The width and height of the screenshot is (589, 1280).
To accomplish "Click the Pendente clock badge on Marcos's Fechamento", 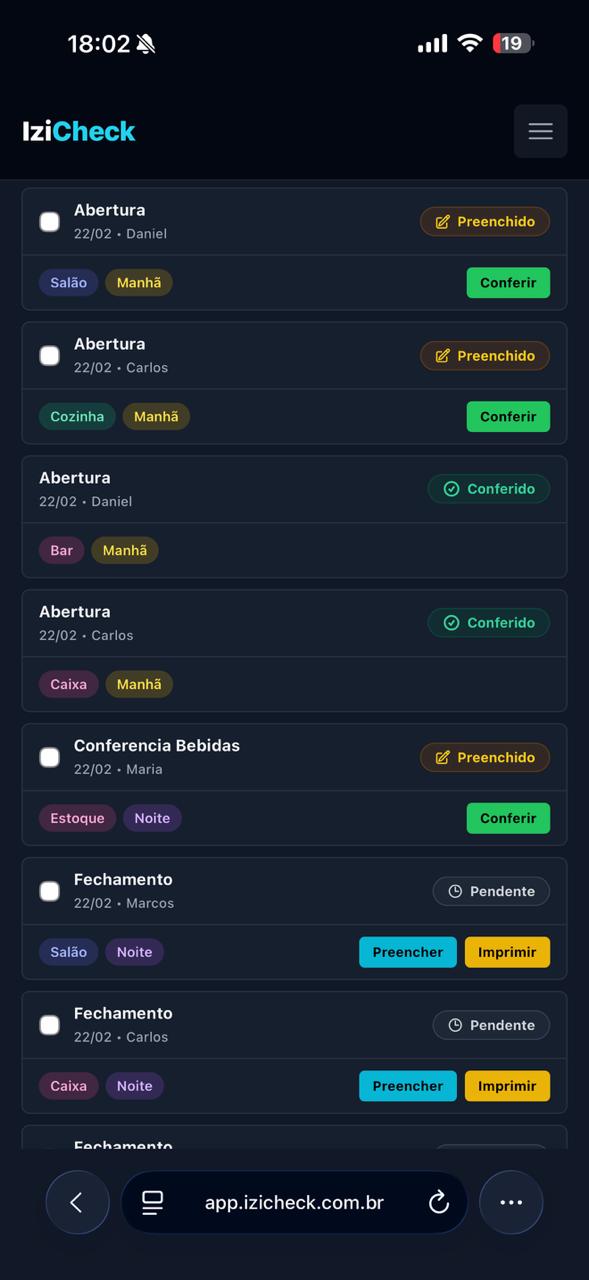I will pos(491,890).
